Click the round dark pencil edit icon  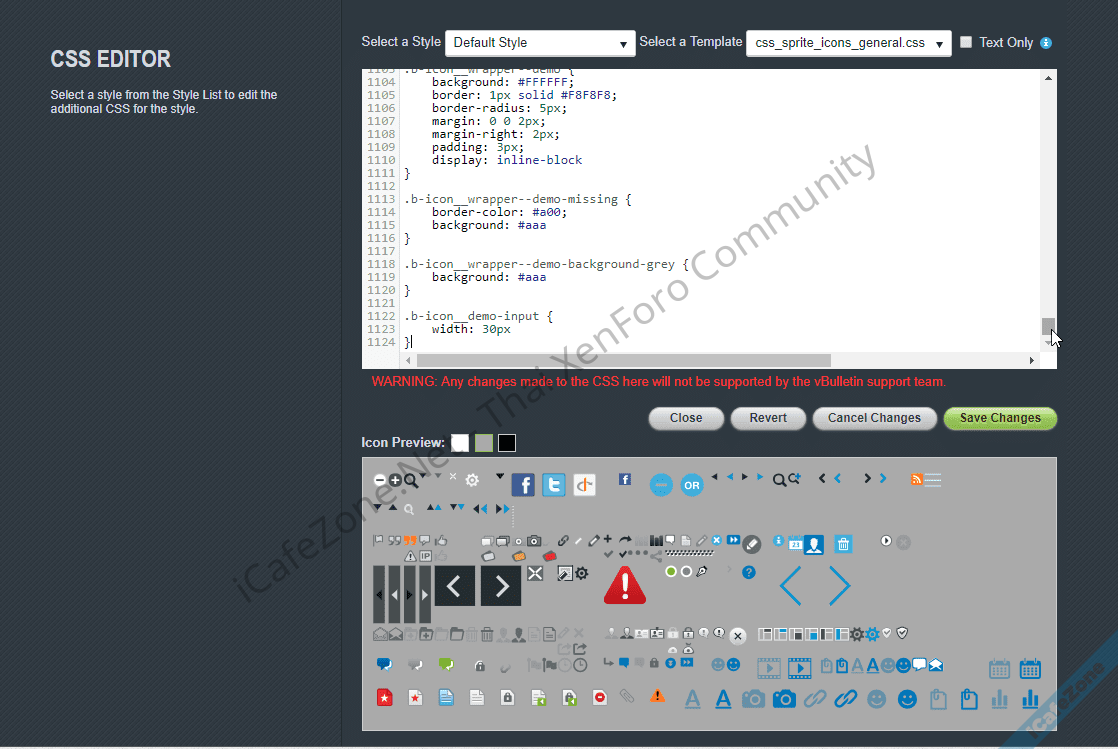click(752, 544)
